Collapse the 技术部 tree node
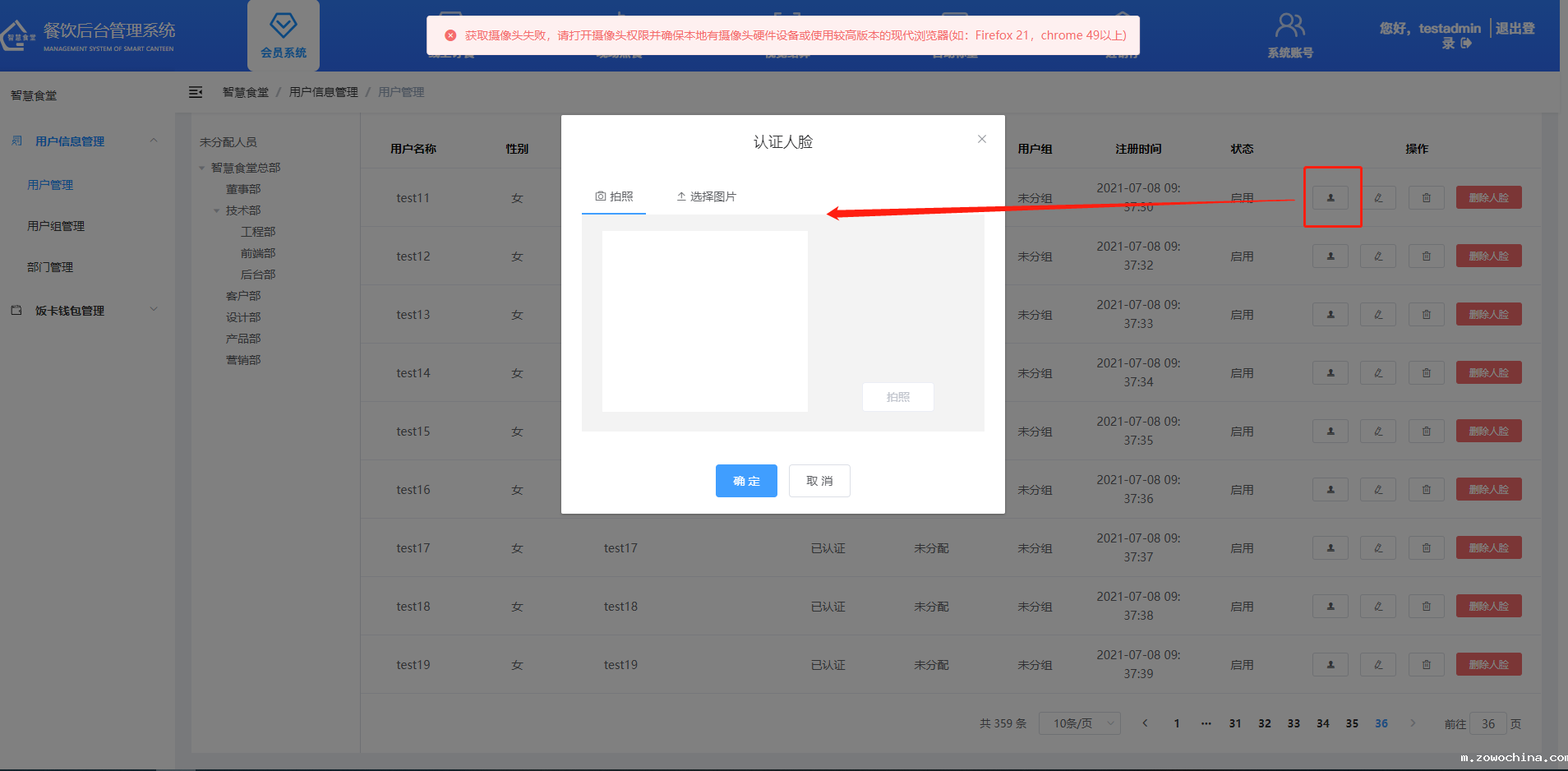This screenshot has height=771, width=1568. tap(217, 211)
